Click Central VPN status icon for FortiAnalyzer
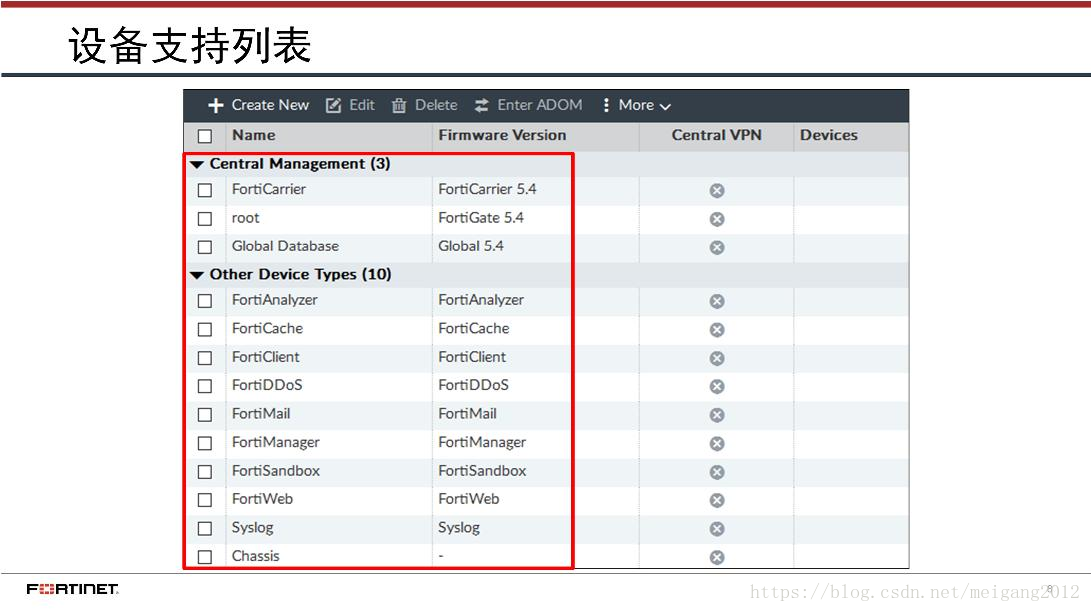The width and height of the screenshot is (1091, 612). 717,301
